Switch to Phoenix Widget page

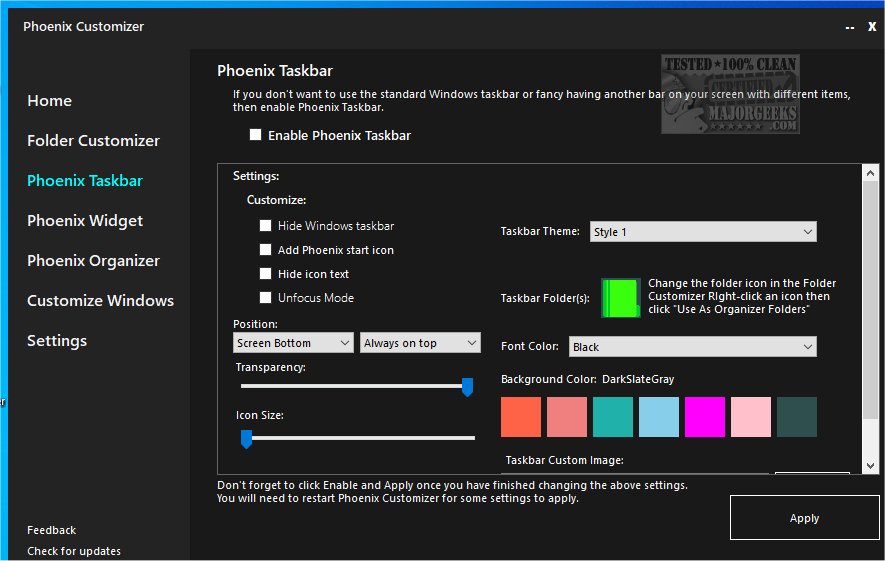point(85,221)
